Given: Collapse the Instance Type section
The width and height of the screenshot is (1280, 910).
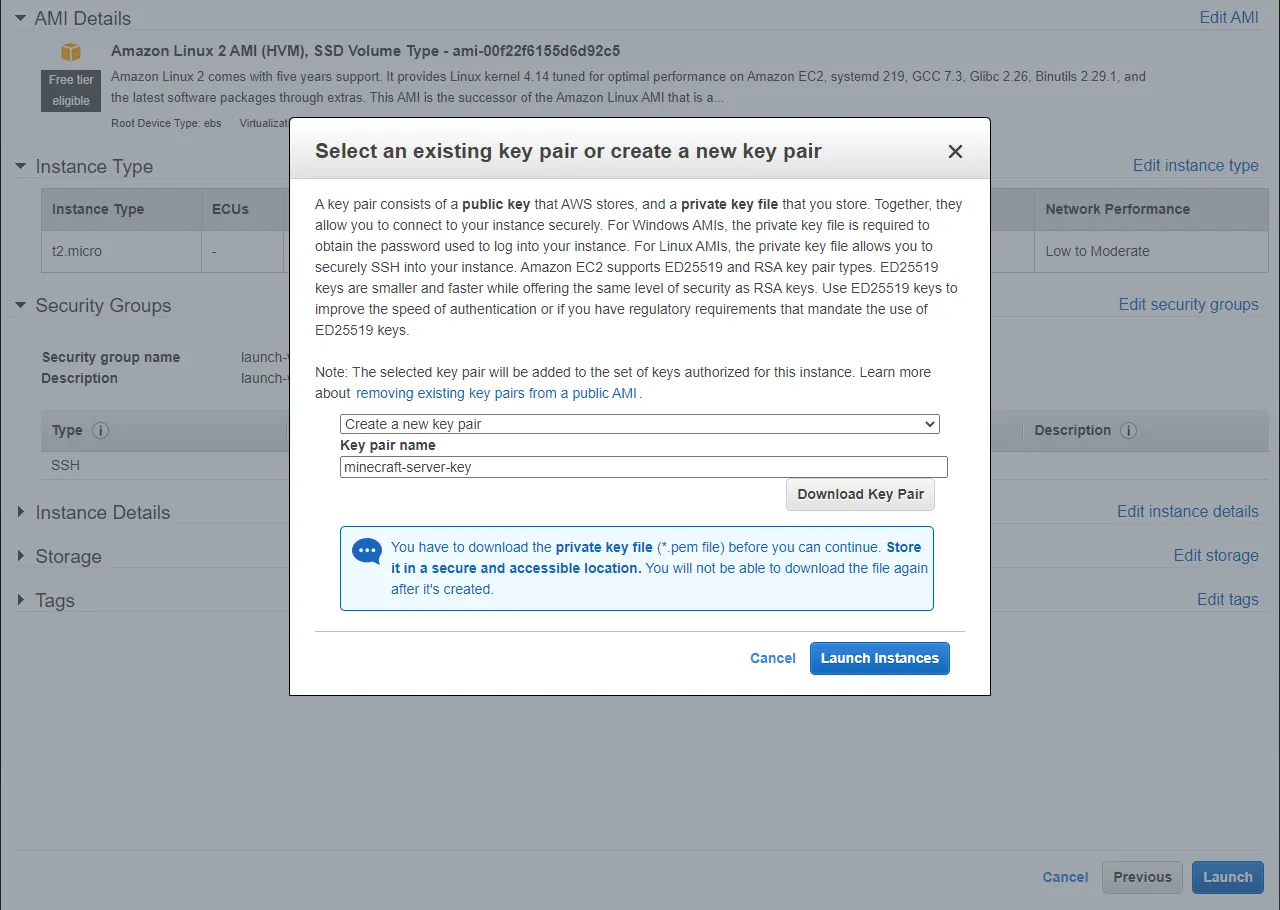Looking at the screenshot, I should (x=20, y=166).
